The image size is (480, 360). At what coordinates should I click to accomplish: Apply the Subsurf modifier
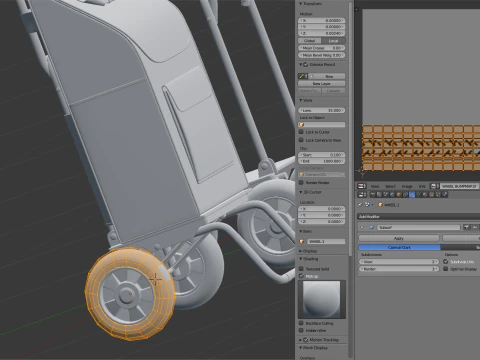click(x=399, y=238)
